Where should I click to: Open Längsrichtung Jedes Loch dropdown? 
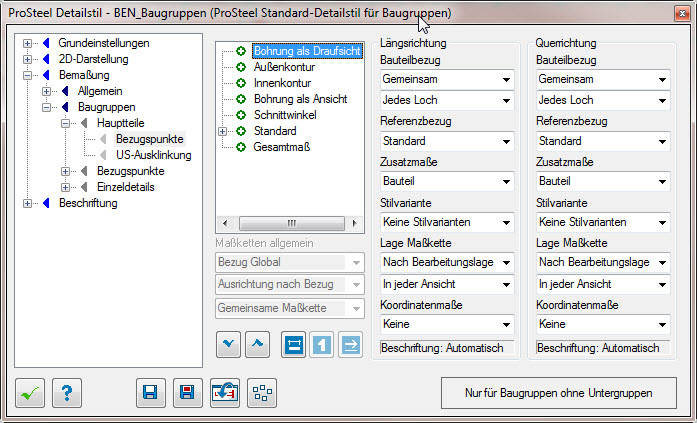[447, 100]
